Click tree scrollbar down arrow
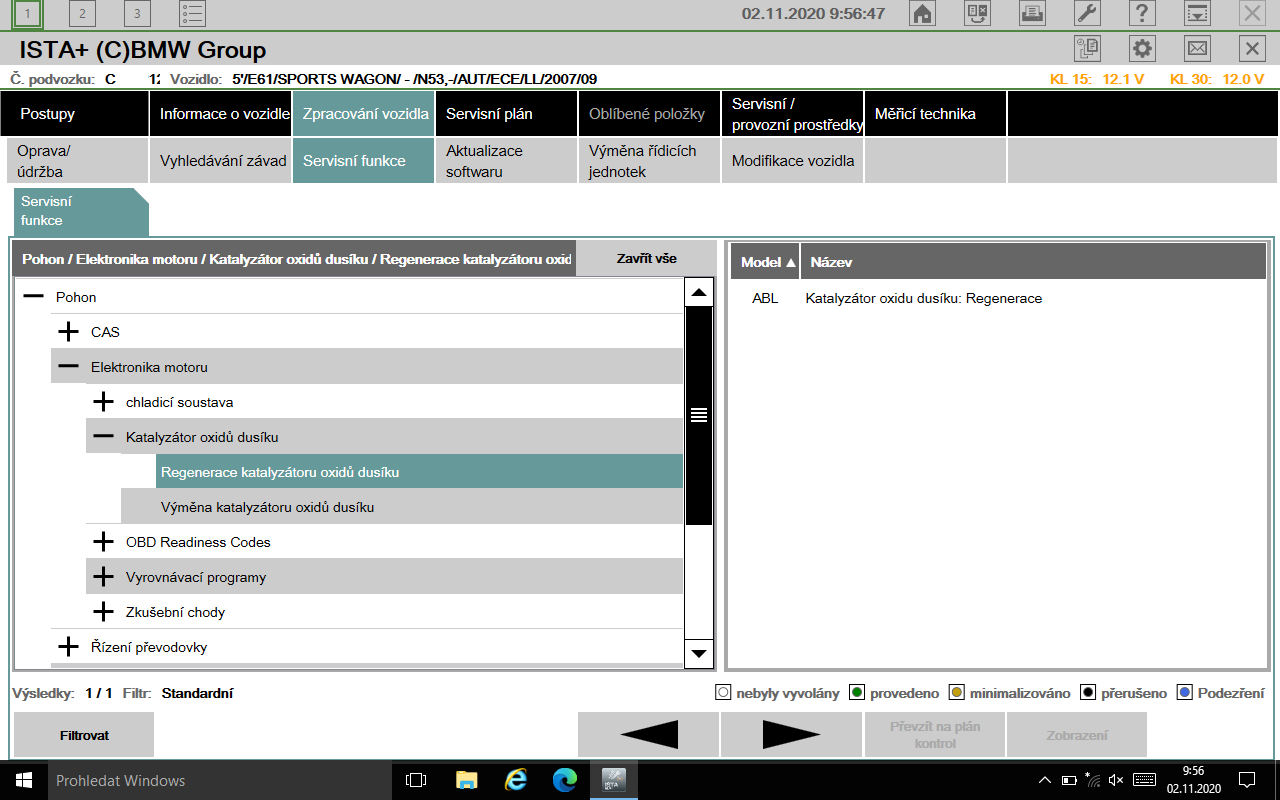The height and width of the screenshot is (800, 1280). (x=699, y=654)
